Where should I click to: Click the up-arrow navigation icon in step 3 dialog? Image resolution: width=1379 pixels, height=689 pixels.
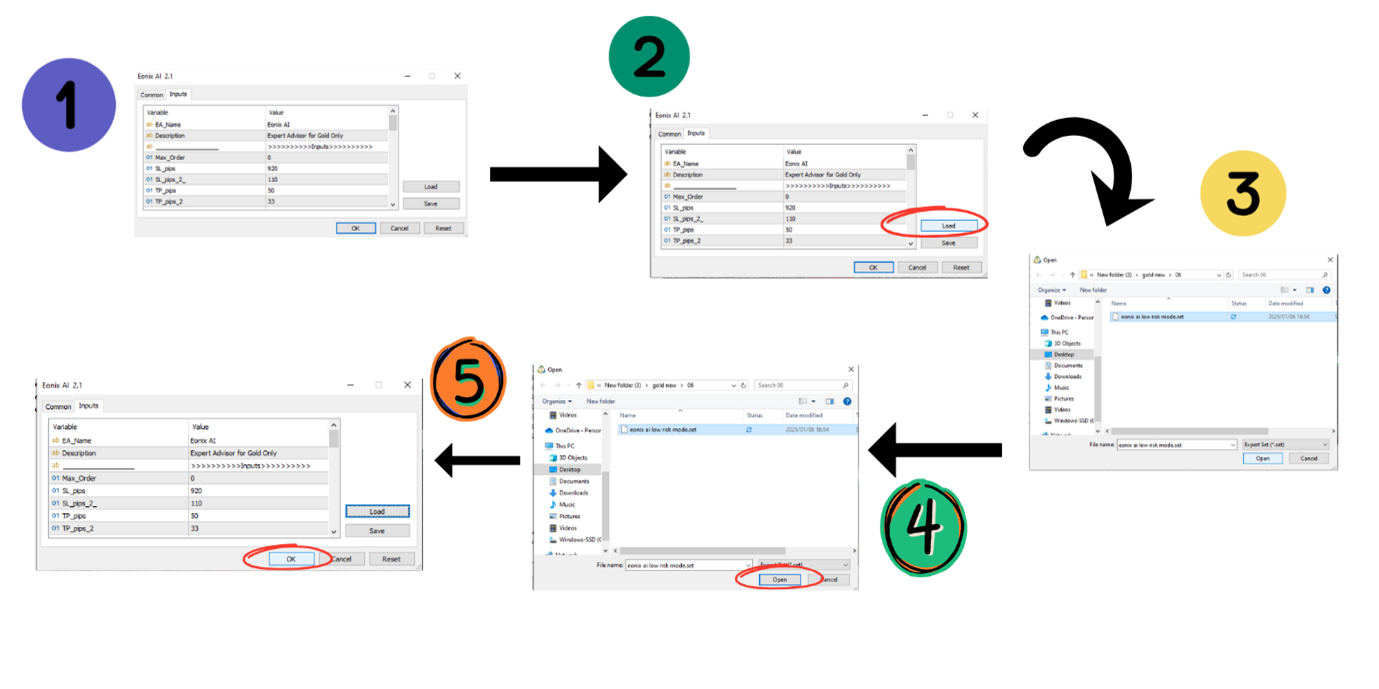(x=1073, y=275)
